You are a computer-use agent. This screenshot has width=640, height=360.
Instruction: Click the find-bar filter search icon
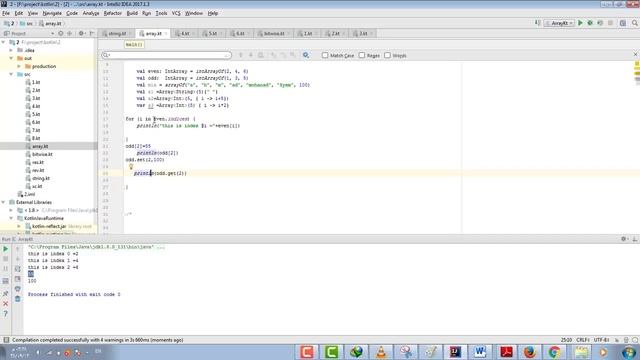click(306, 55)
